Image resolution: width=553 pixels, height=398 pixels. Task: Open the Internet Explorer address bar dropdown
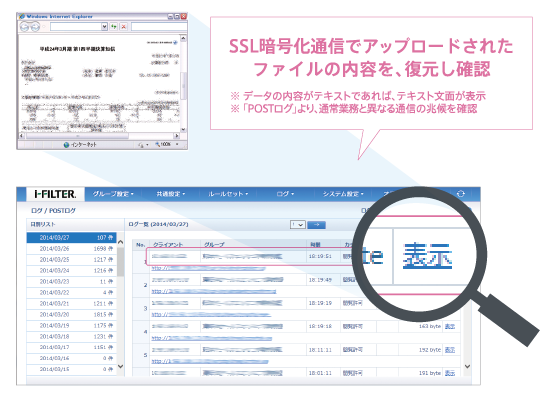(x=104, y=27)
